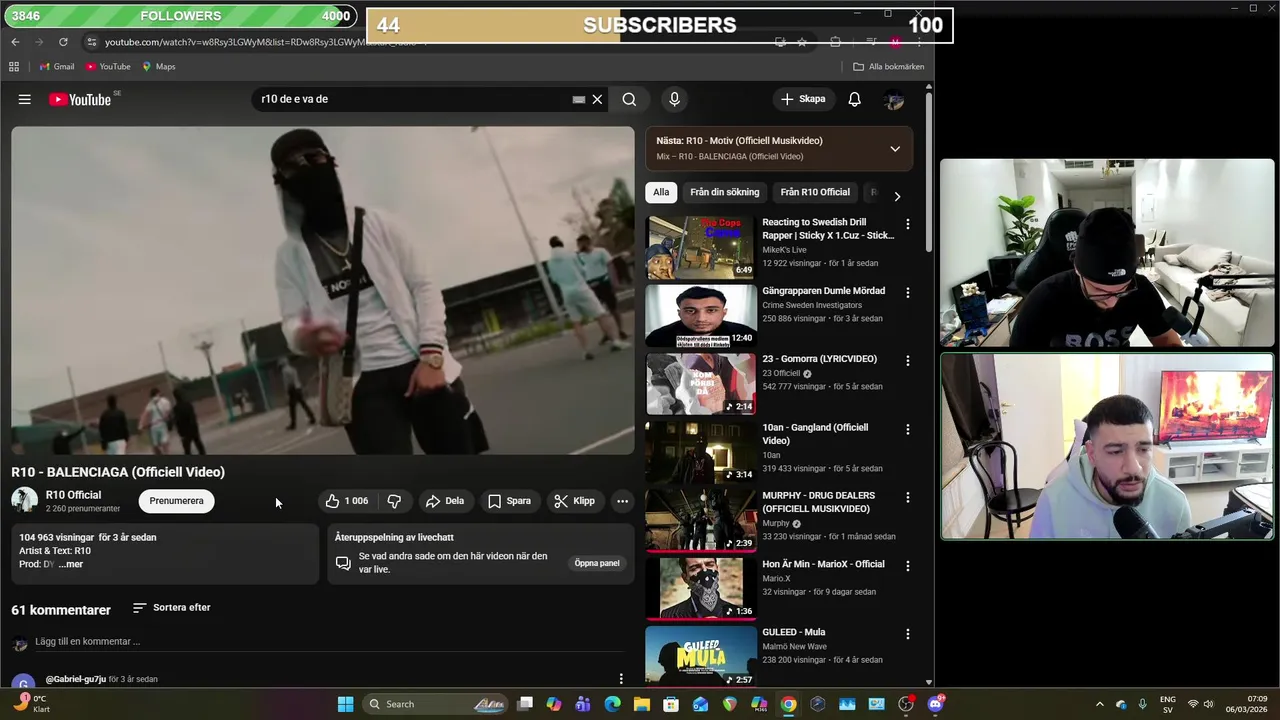Screen dimensions: 1280x720
Task: Select Från din sökning filter chip
Action: tap(725, 192)
